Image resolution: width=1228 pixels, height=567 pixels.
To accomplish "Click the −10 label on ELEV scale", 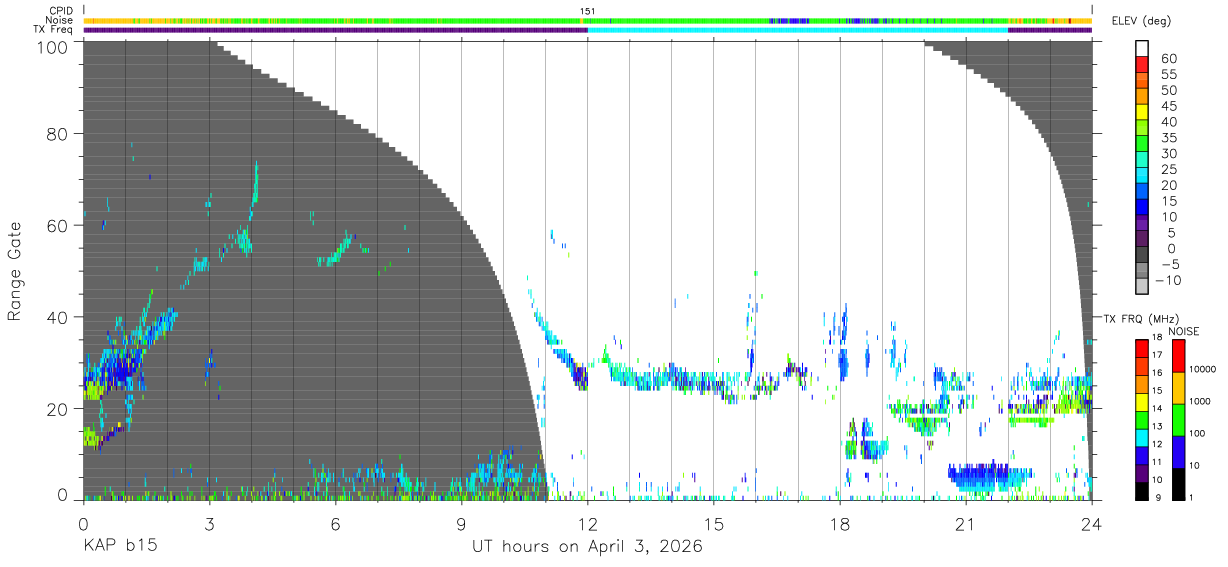I will [1168, 281].
